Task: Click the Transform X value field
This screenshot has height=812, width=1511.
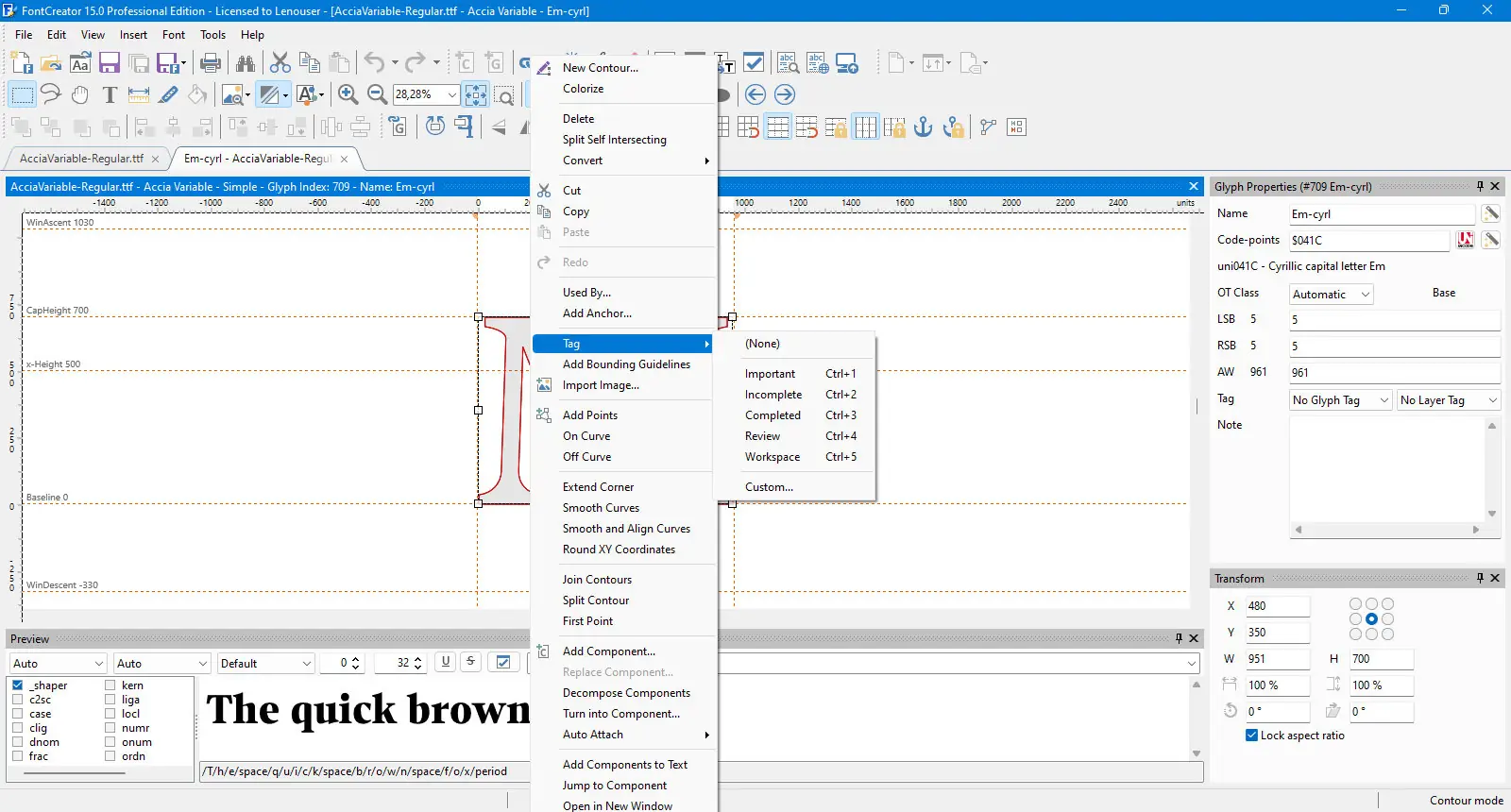Action: coord(1276,606)
